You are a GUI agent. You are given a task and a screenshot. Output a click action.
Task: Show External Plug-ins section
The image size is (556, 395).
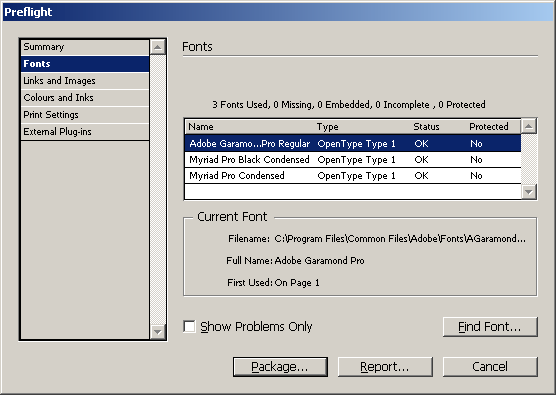(85, 132)
